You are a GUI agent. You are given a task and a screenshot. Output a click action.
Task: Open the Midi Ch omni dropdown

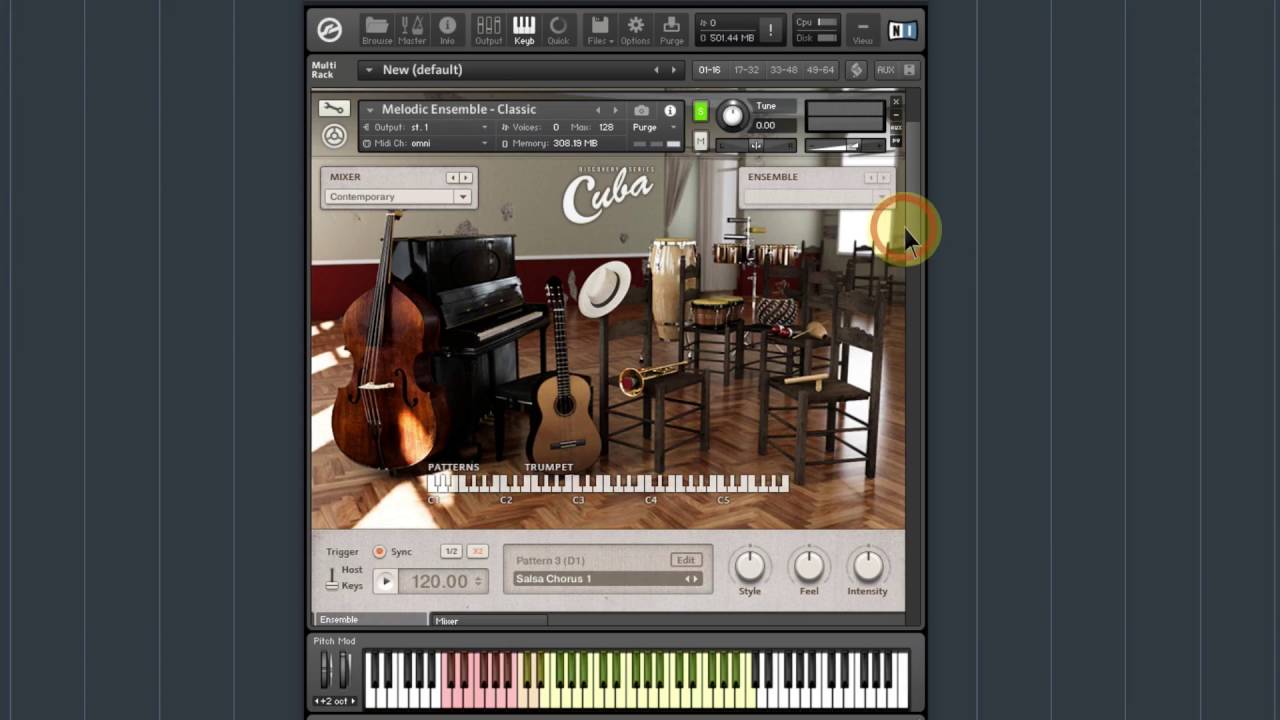[x=426, y=143]
